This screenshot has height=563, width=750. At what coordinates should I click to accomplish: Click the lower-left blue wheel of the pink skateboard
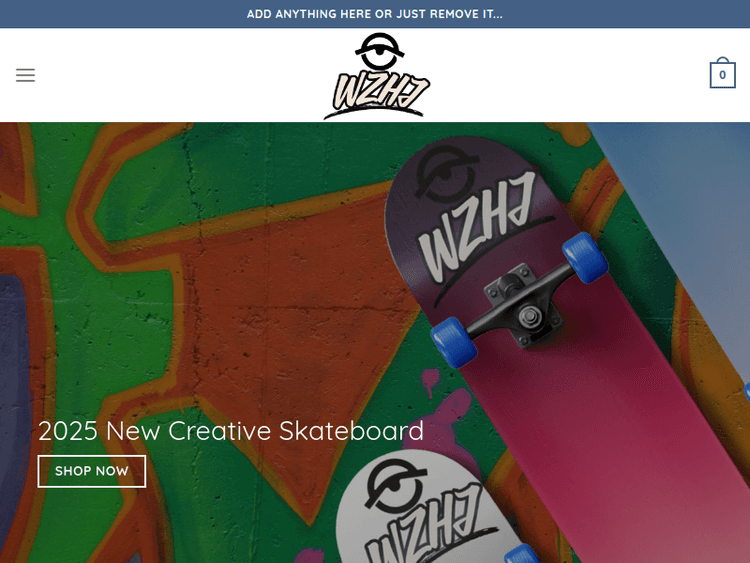coord(454,342)
